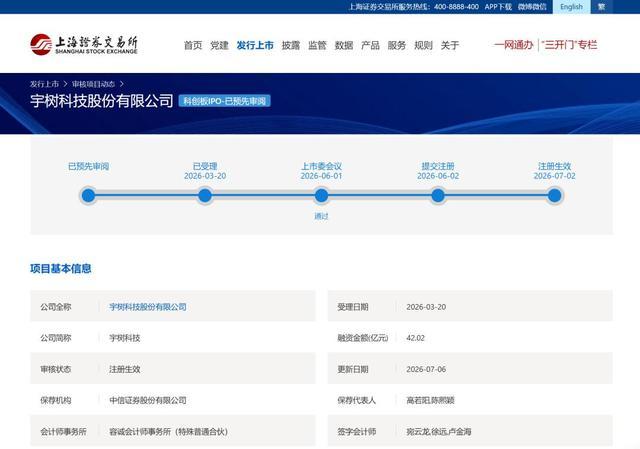
Task: Click the Shanghai Stock Exchange logo
Action: click(84, 44)
